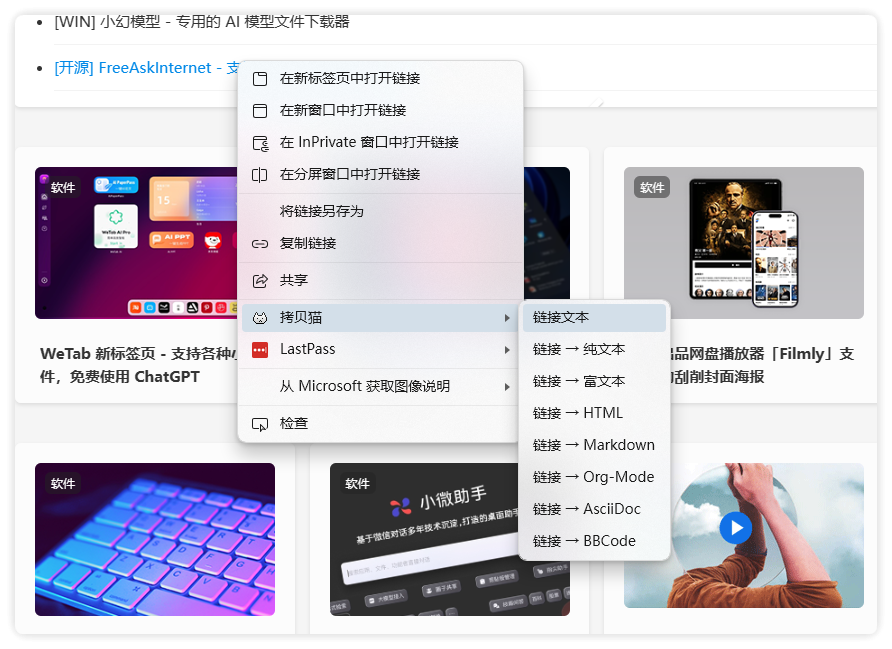Choose 链接文本 in submenu

(x=594, y=318)
